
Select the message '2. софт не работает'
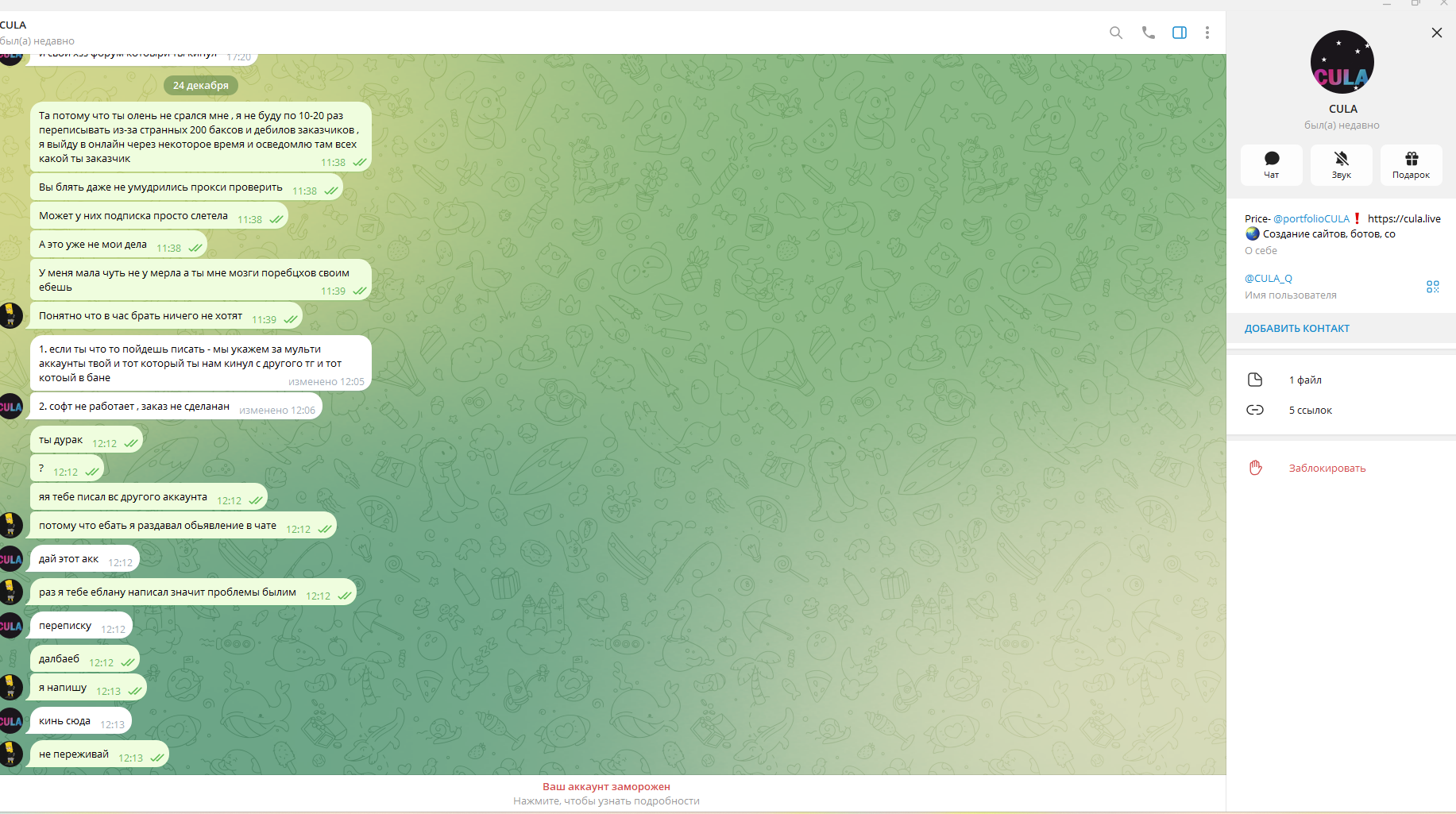pos(176,407)
